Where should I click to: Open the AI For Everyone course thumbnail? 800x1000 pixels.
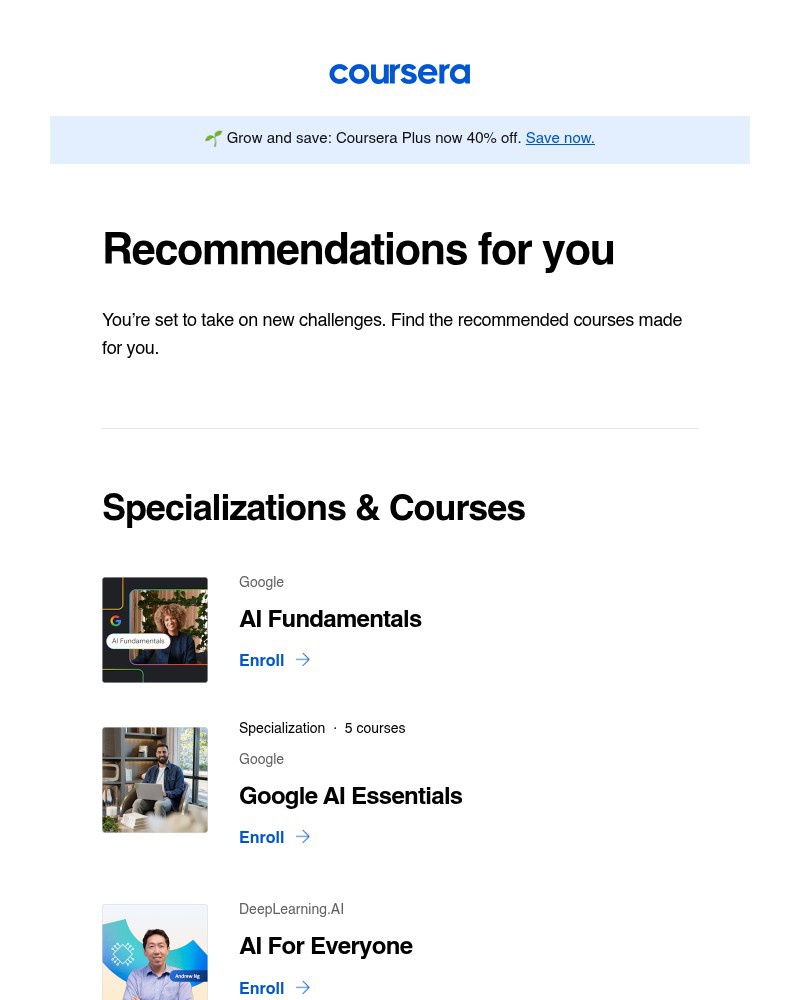[155, 952]
